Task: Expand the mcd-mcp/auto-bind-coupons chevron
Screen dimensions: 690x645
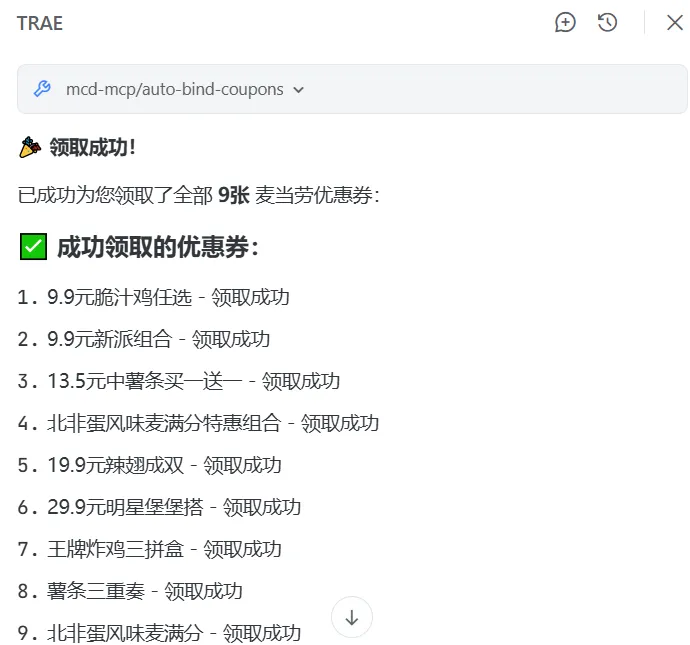Action: 299,90
